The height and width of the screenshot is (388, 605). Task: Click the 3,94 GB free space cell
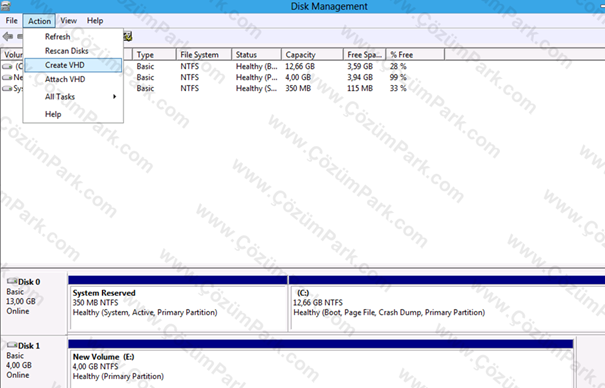pyautogui.click(x=360, y=78)
